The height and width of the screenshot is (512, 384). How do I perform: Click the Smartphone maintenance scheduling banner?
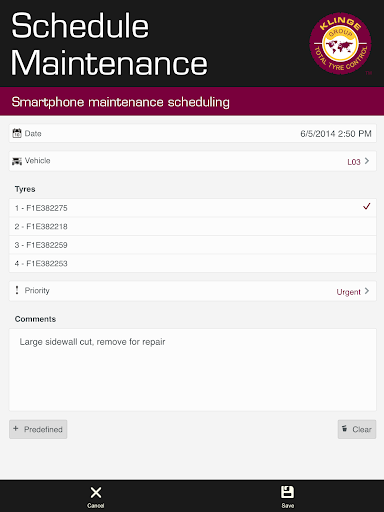[x=192, y=102]
